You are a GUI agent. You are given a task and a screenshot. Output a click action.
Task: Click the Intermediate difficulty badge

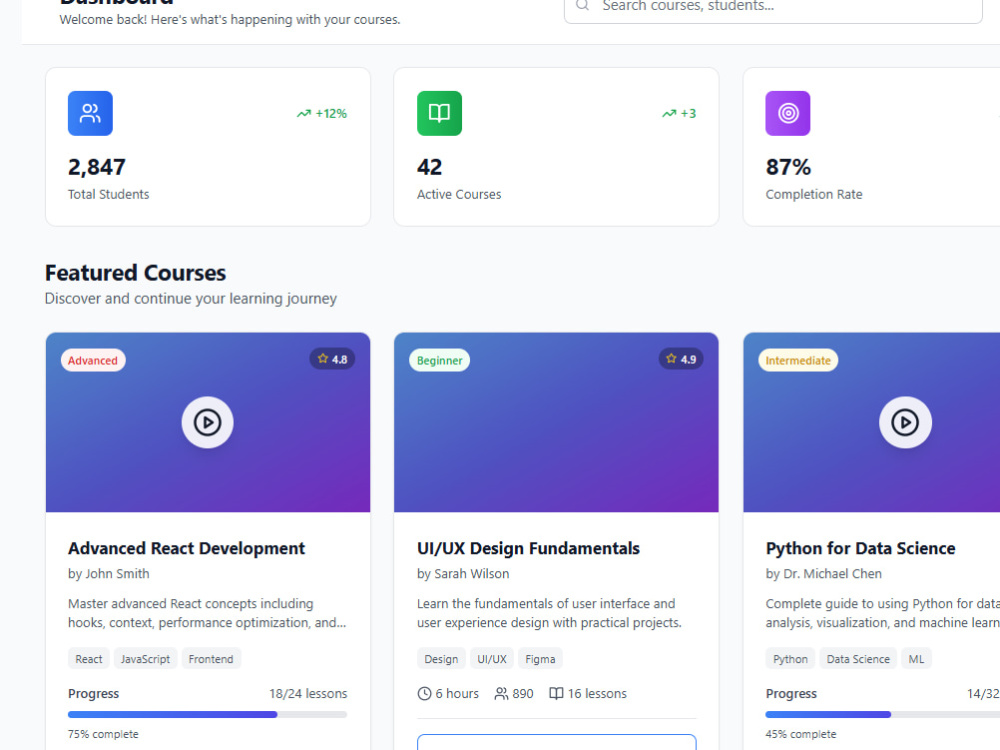point(798,360)
